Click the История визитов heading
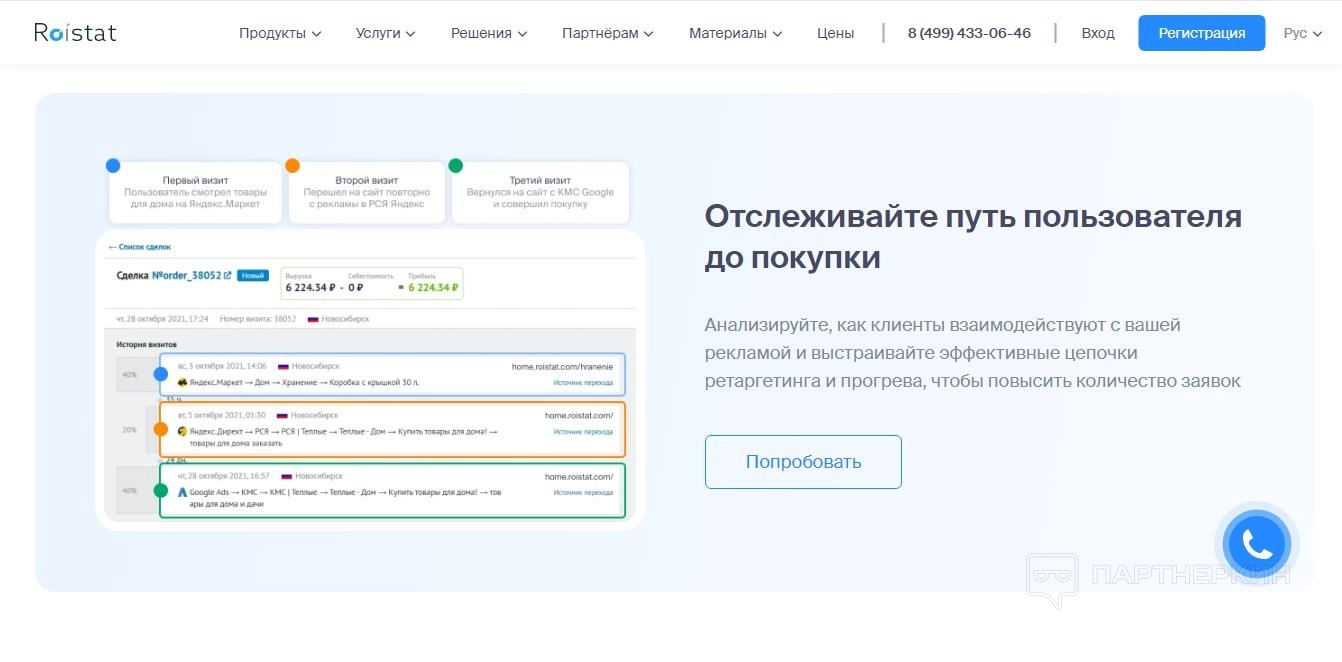The height and width of the screenshot is (662, 1342). (147, 344)
